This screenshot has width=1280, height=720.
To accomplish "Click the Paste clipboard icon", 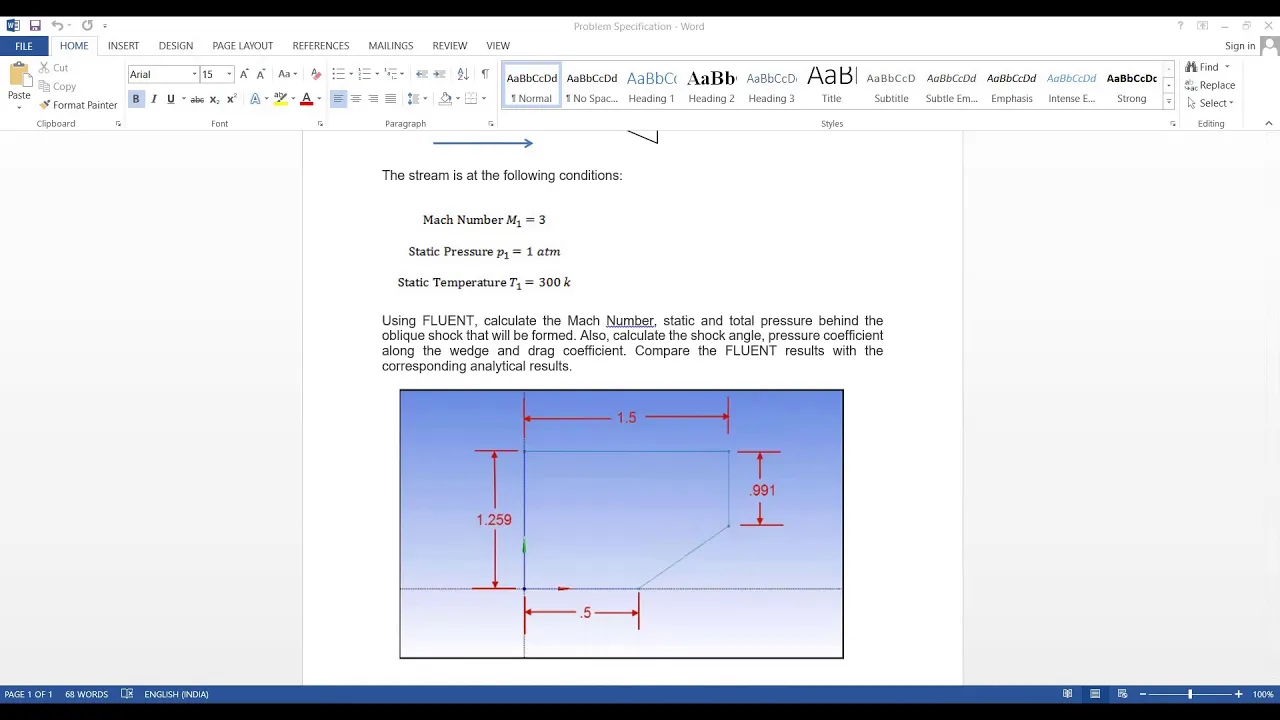I will click(x=19, y=75).
